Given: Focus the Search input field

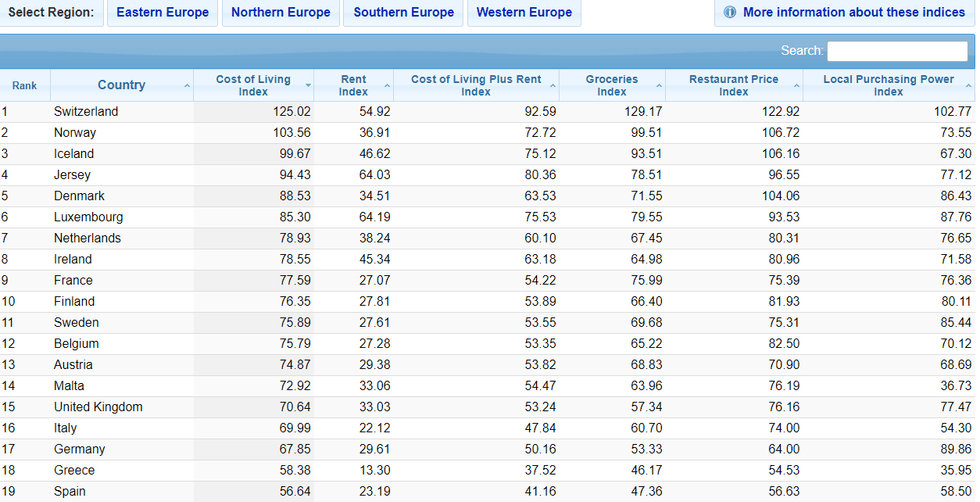Looking at the screenshot, I should [896, 51].
